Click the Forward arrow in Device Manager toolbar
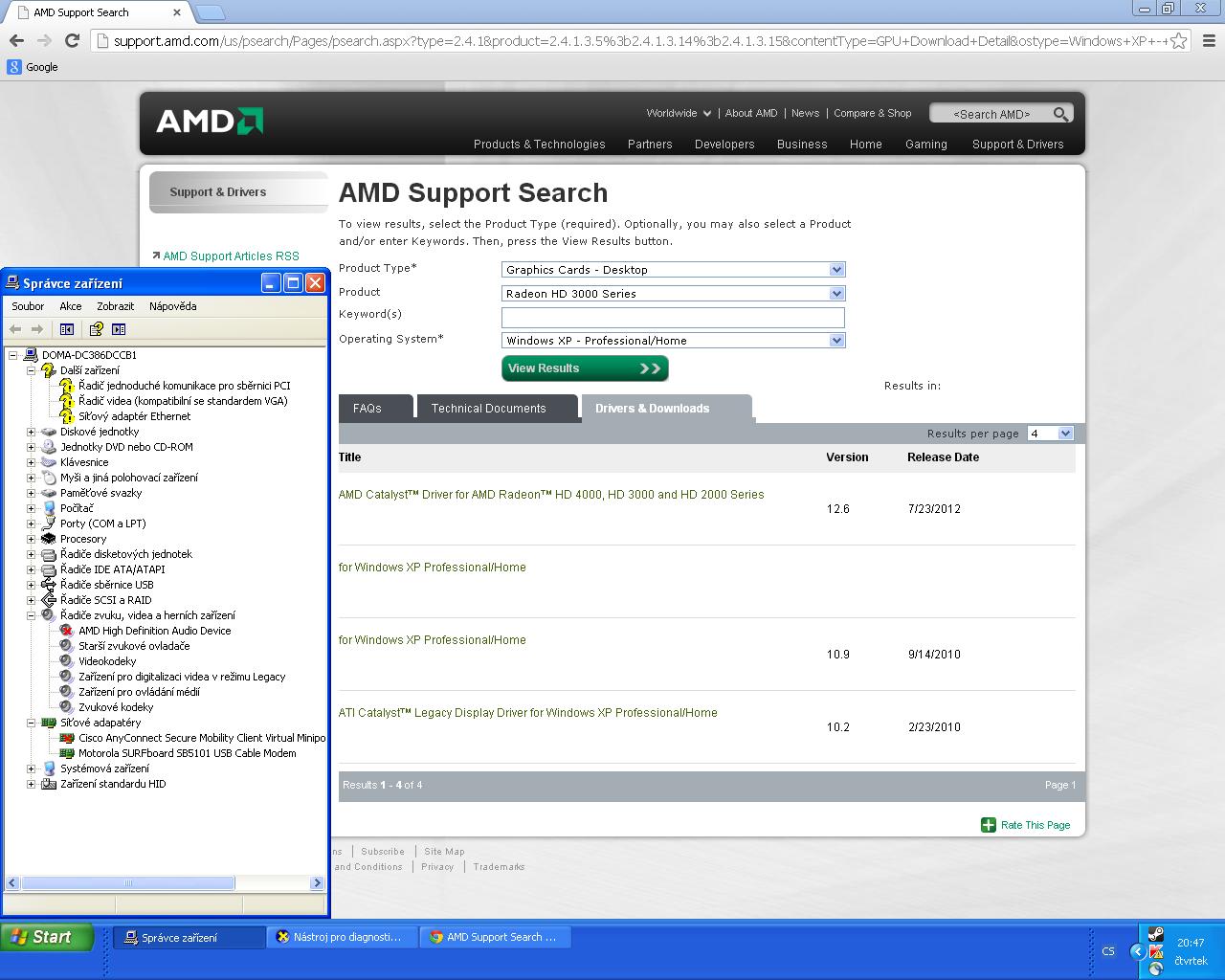Image resolution: width=1225 pixels, height=980 pixels. (39, 329)
